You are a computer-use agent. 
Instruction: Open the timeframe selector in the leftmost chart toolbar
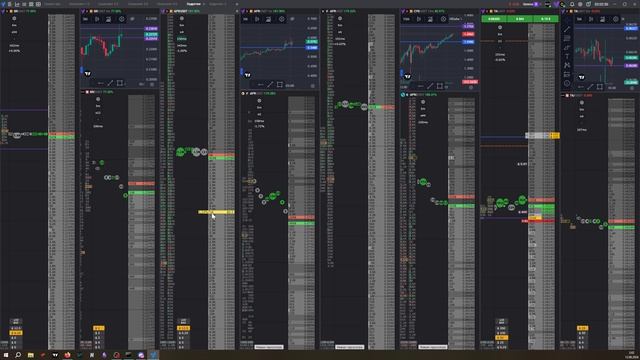(x=85, y=19)
